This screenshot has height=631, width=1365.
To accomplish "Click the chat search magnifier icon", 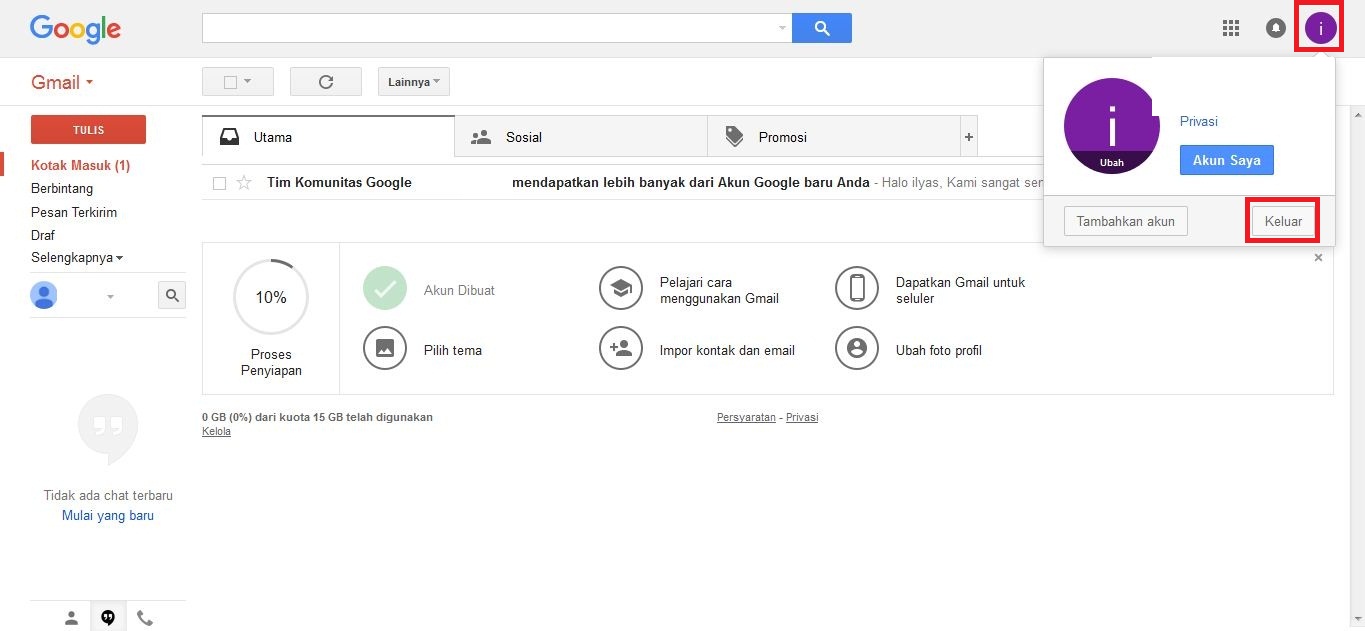I will click(172, 295).
